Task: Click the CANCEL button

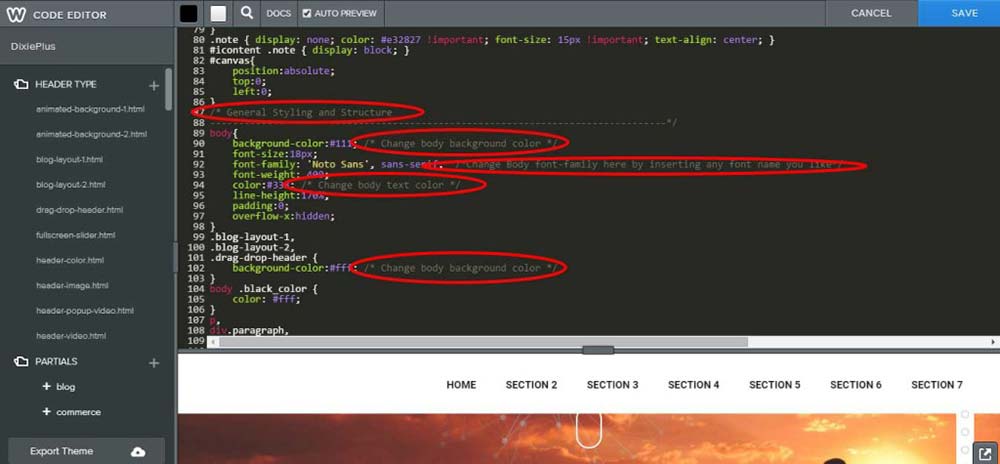Action: (x=871, y=13)
